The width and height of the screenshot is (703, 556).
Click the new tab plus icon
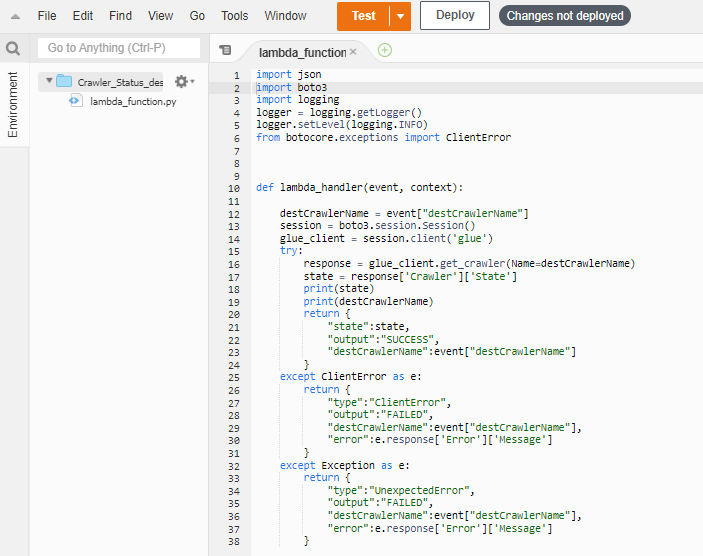(x=385, y=50)
